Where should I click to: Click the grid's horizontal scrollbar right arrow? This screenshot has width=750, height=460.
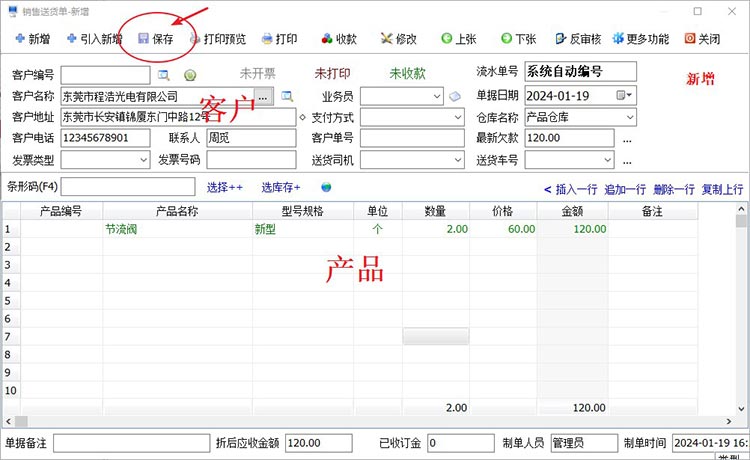pos(728,421)
